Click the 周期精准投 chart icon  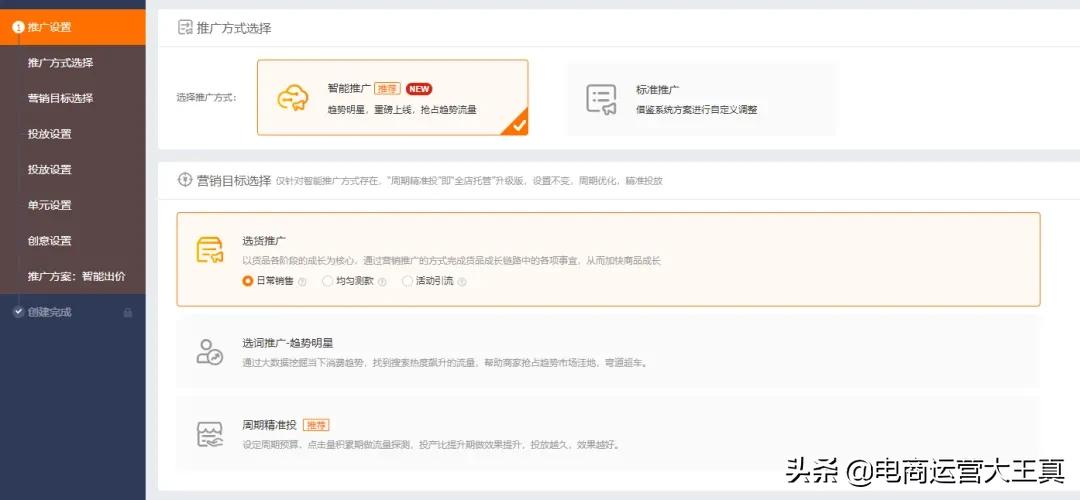[209, 435]
